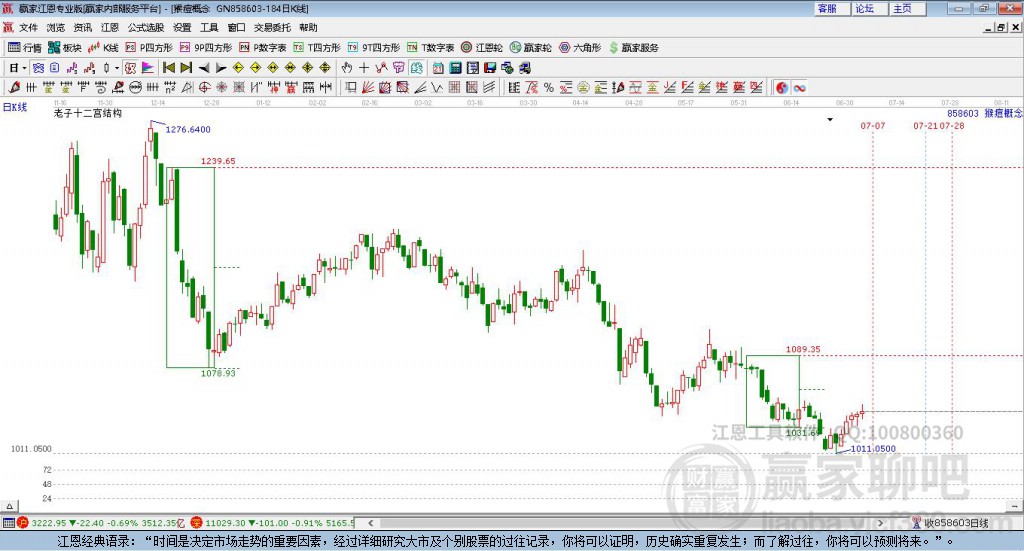Open the dropdown triangle above chart
The image size is (1024, 551).
830,119
